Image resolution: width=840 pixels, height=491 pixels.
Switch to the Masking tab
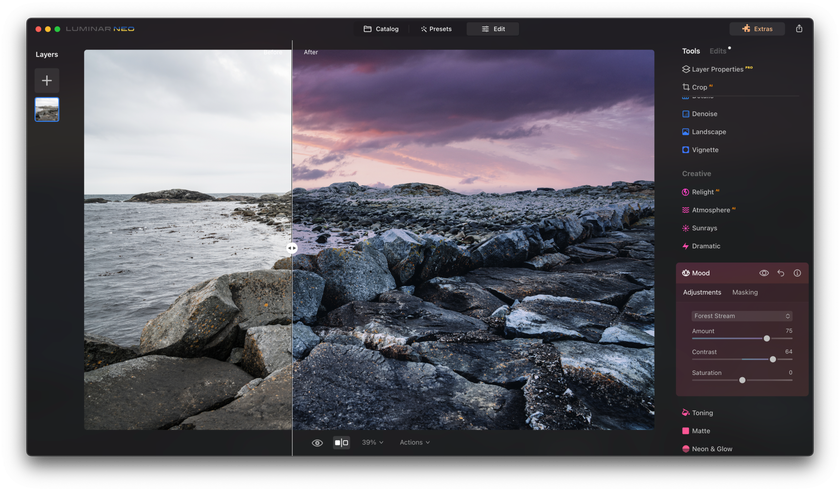click(x=745, y=292)
